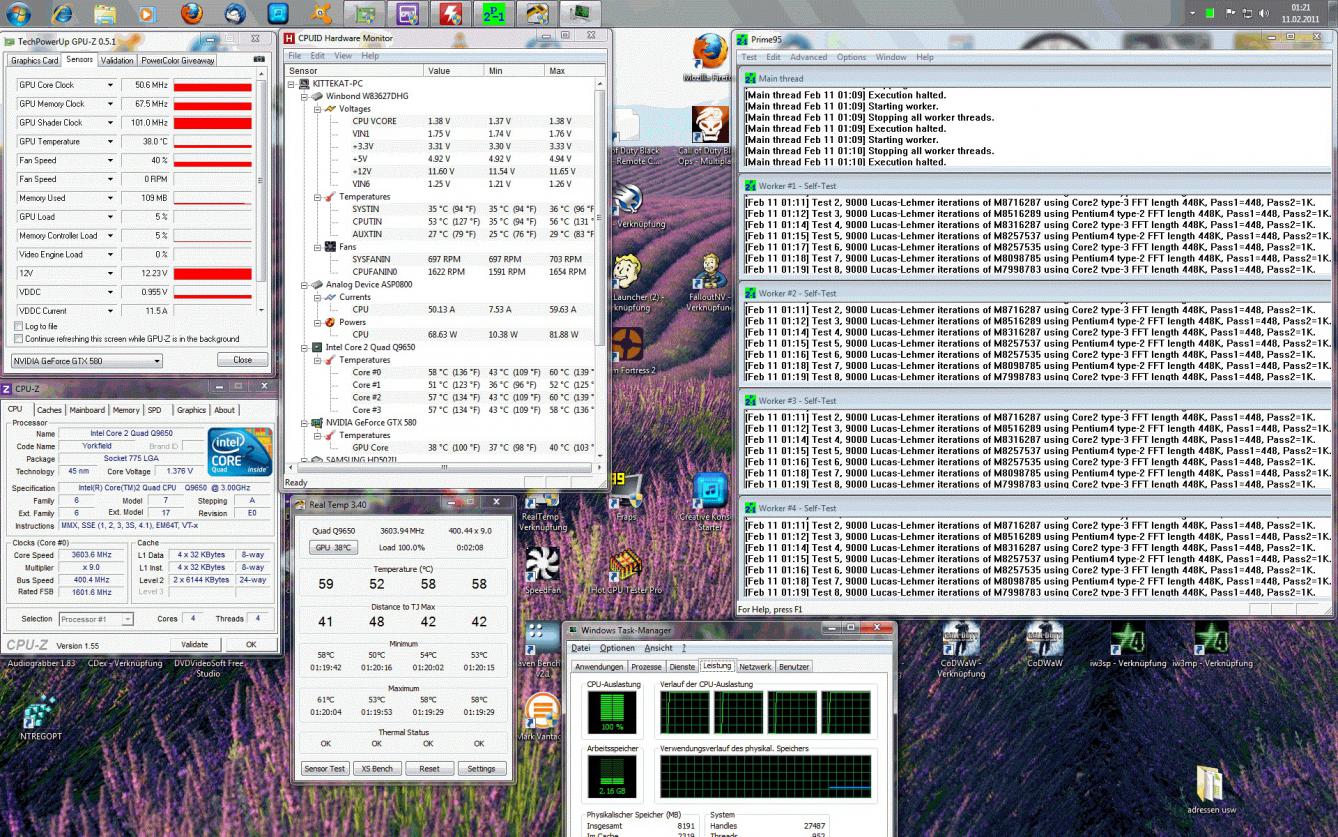The height and width of the screenshot is (837, 1338).
Task: Open Thunderbird mail from the taskbar
Action: (235, 13)
